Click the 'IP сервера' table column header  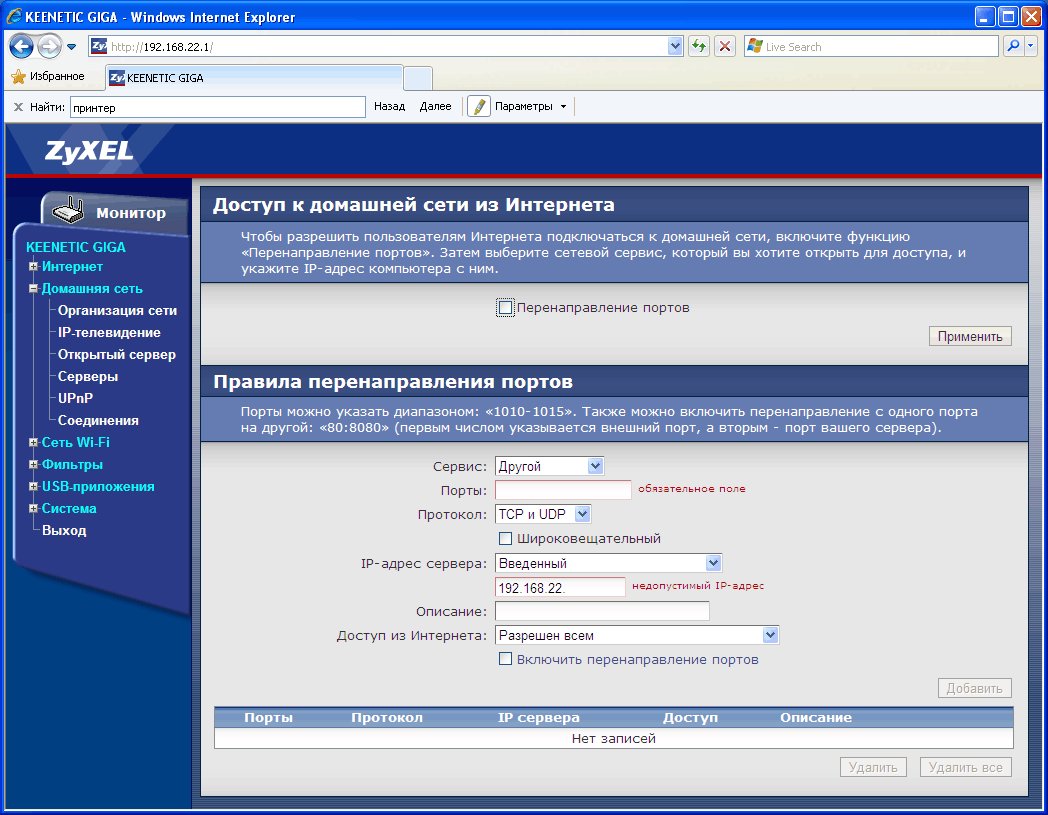coord(538,717)
